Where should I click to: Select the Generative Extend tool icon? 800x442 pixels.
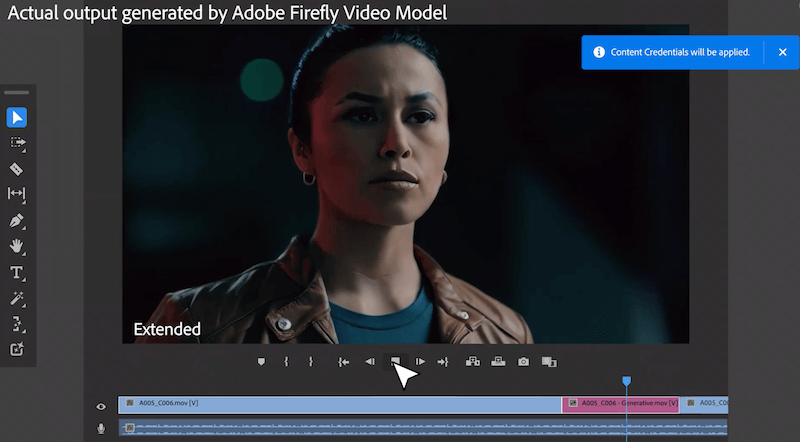(x=16, y=325)
